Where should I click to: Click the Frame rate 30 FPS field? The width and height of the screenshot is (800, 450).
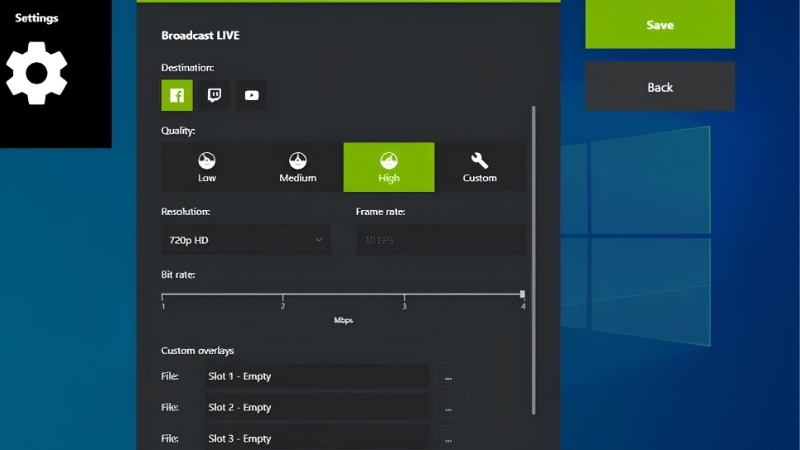pos(441,240)
